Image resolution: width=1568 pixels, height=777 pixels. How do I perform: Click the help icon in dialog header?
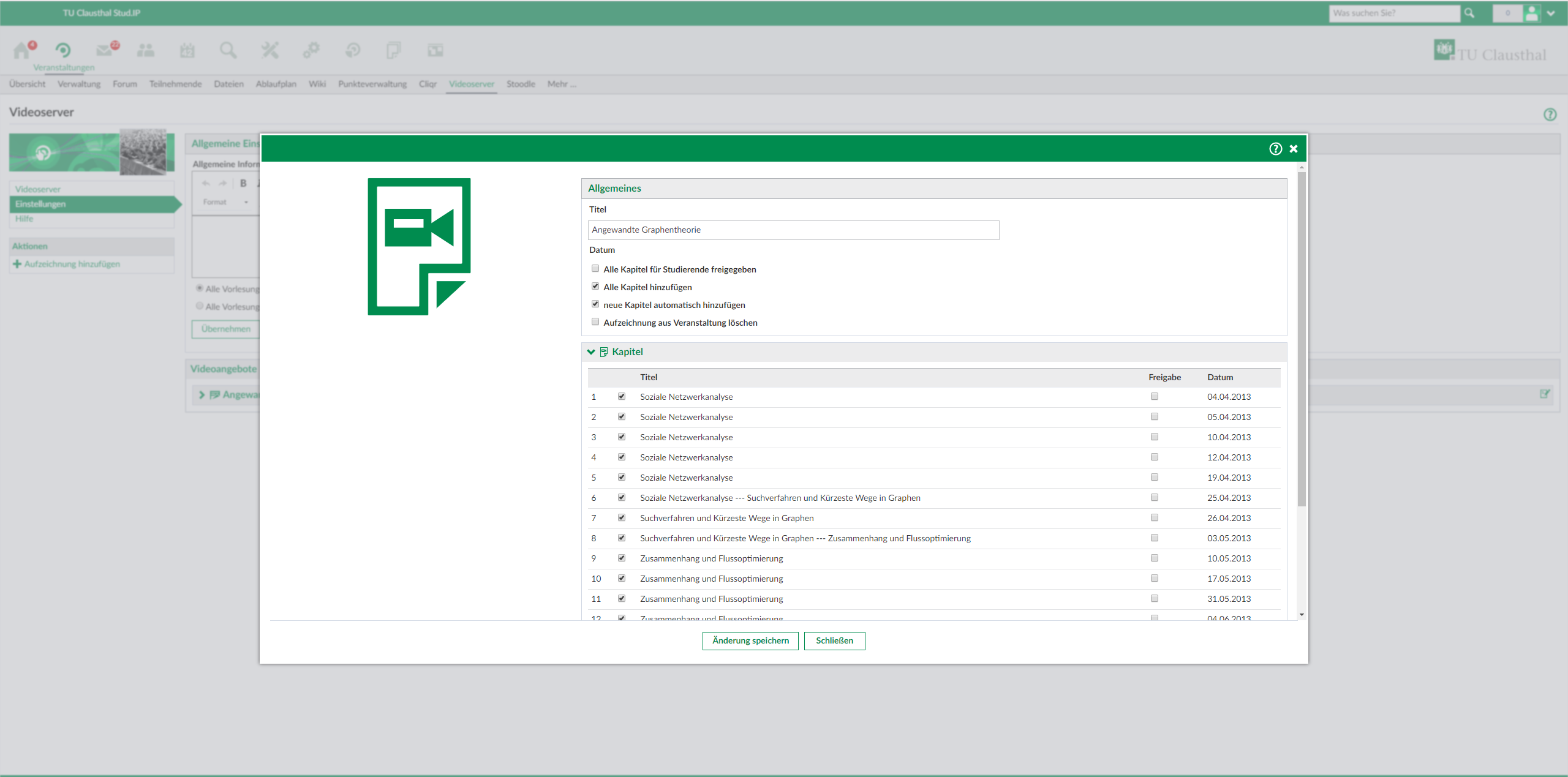1275,149
